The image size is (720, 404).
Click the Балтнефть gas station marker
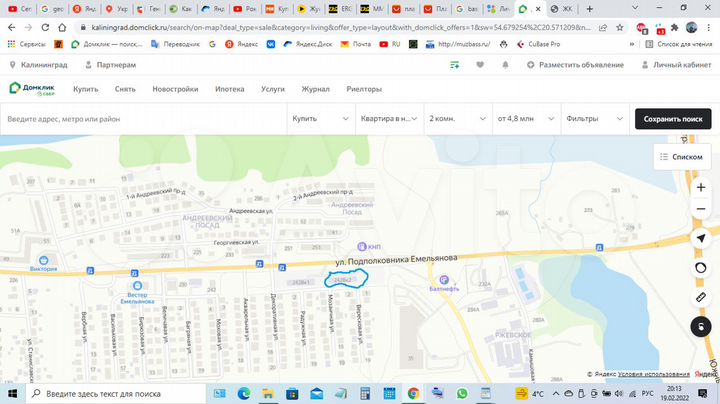[444, 279]
